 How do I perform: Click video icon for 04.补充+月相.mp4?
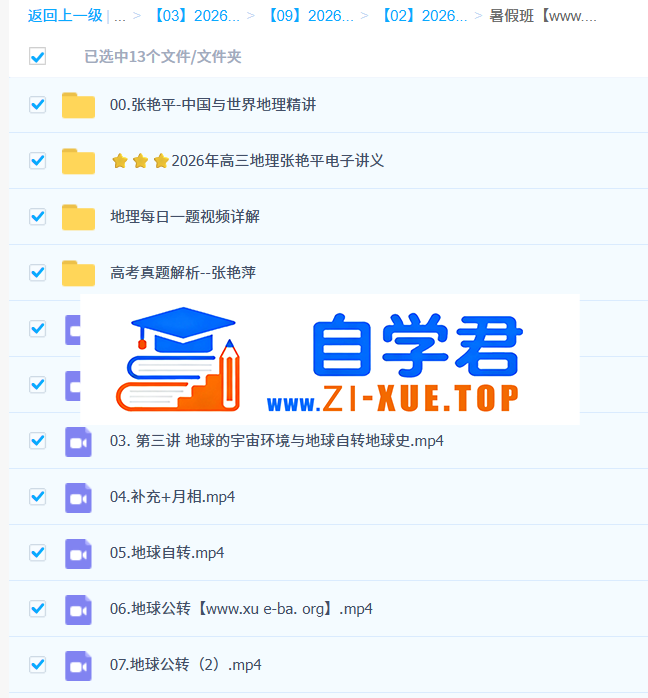[78, 498]
